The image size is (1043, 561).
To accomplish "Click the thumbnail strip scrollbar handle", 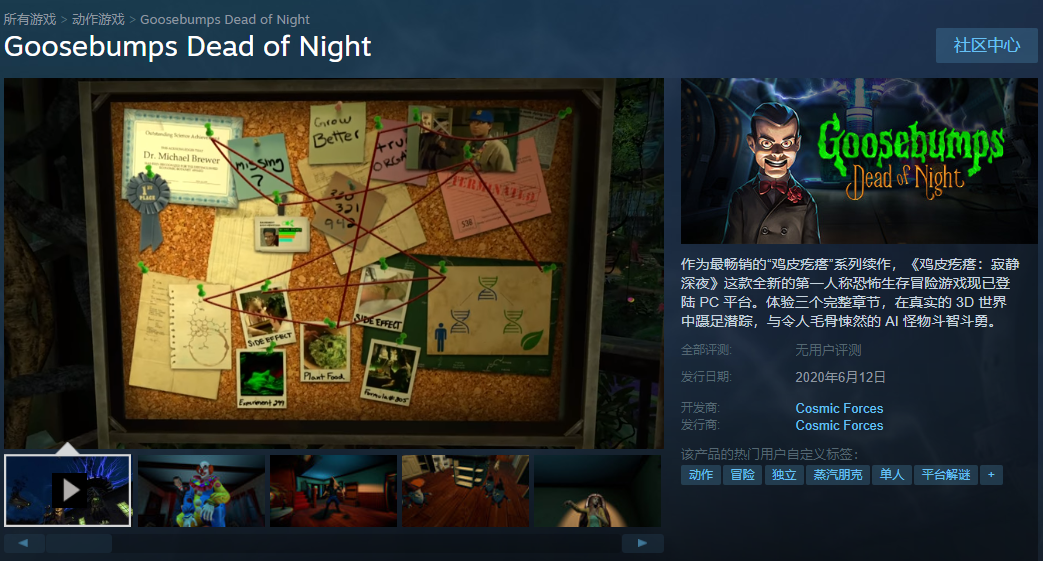I will pos(78,543).
